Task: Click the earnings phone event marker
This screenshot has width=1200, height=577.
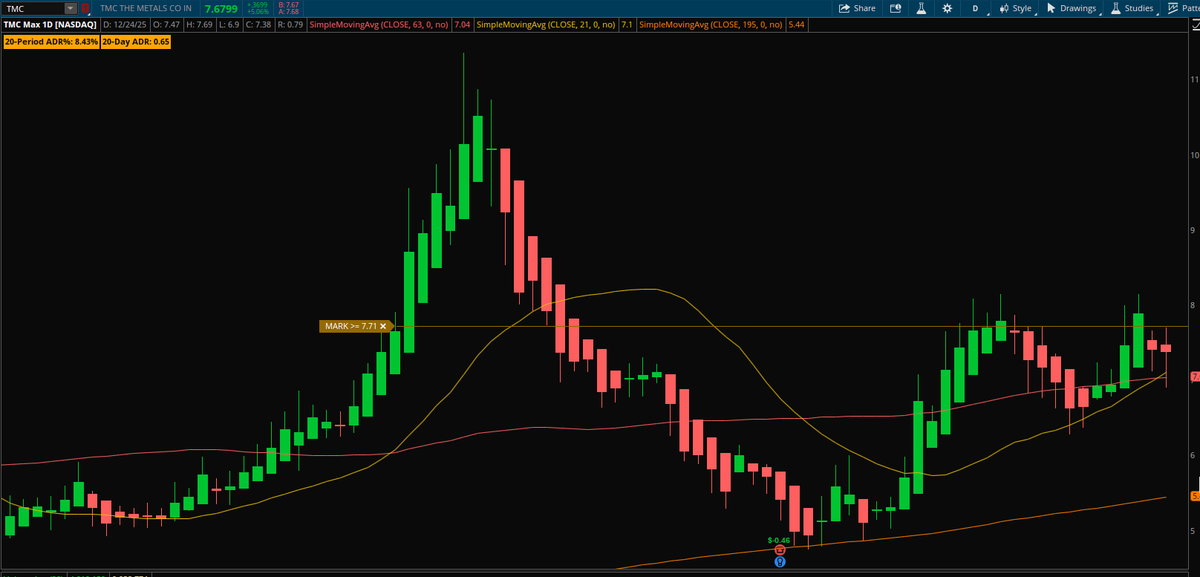Action: click(780, 550)
